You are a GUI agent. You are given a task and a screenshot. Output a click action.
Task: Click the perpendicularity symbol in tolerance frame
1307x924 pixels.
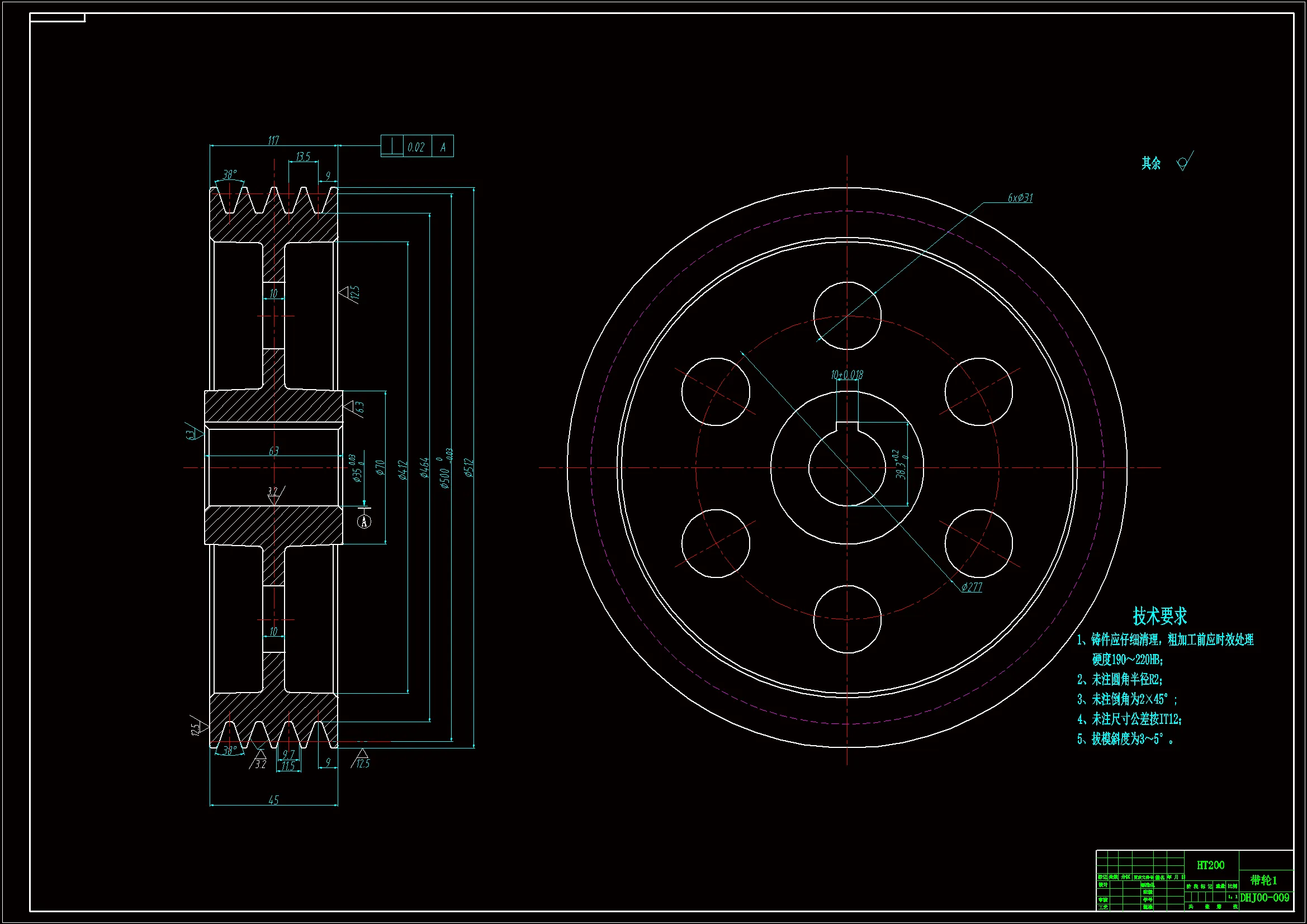[x=392, y=146]
